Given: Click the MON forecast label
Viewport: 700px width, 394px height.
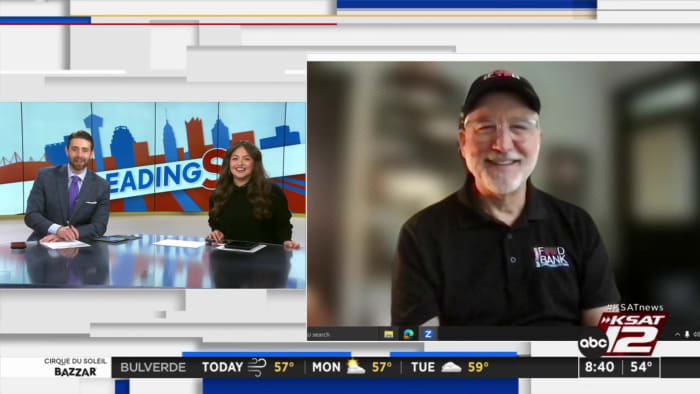Looking at the screenshot, I should coord(326,367).
